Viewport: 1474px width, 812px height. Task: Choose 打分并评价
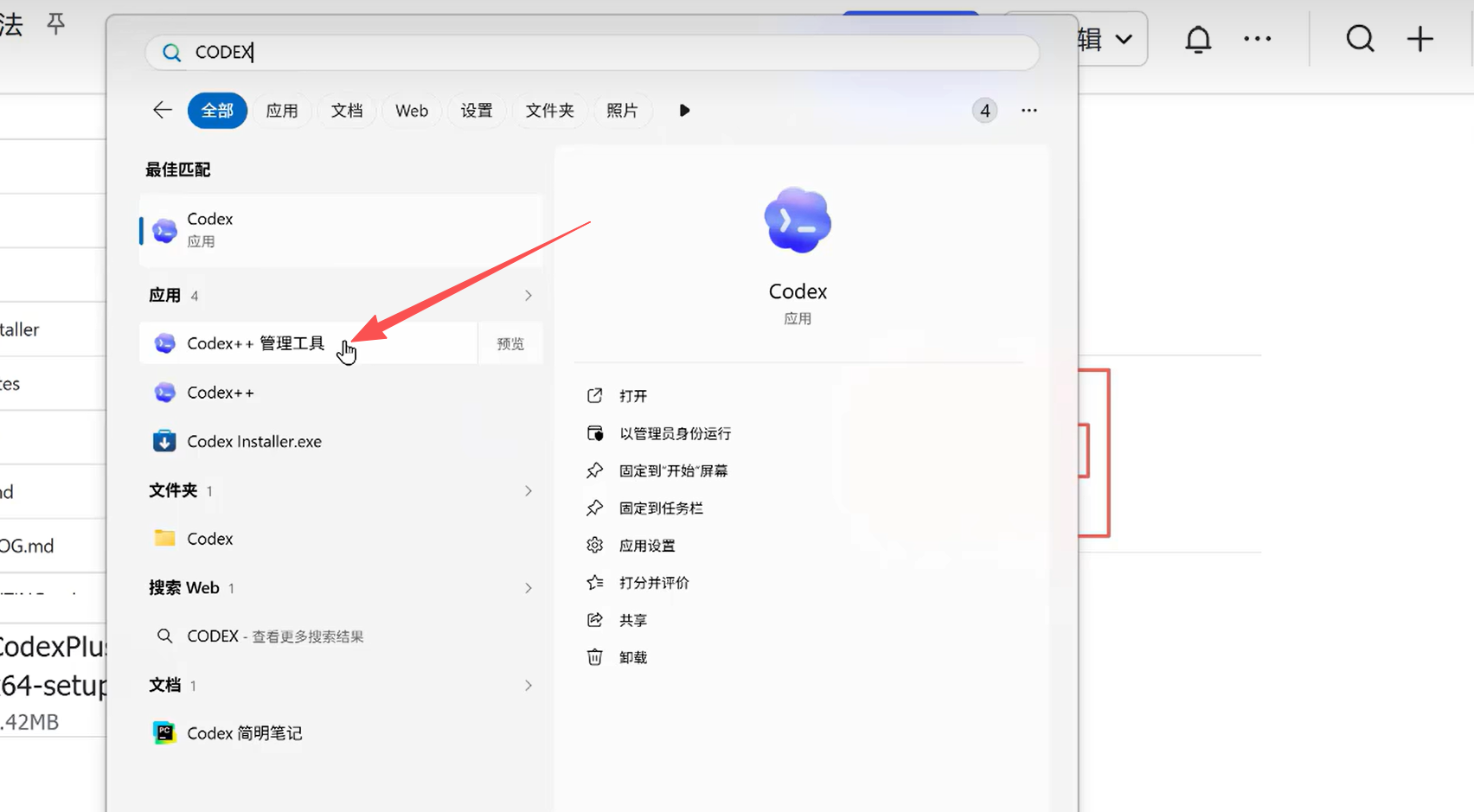pos(654,583)
